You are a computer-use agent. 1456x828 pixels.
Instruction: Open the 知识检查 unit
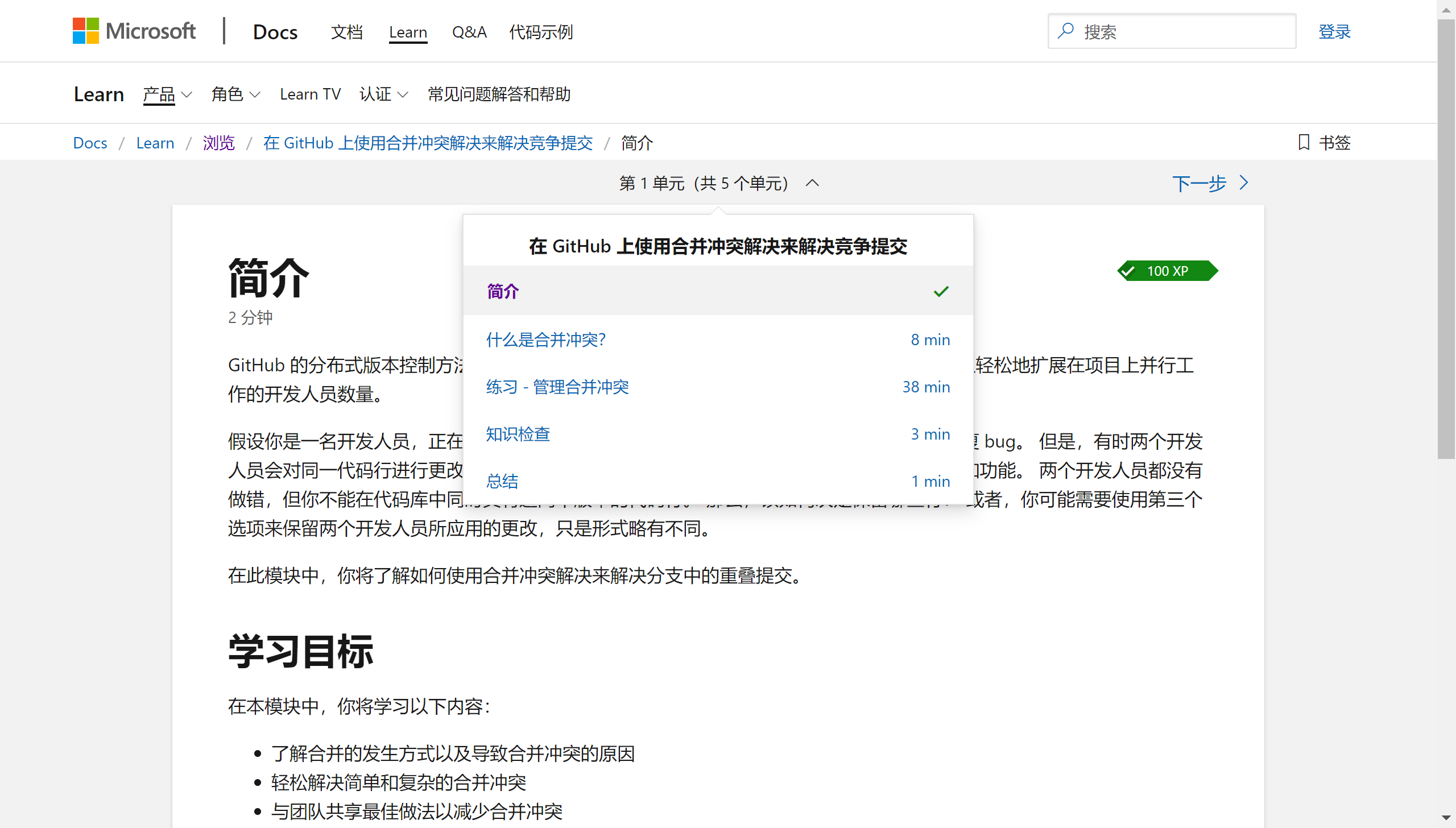pyautogui.click(x=518, y=434)
